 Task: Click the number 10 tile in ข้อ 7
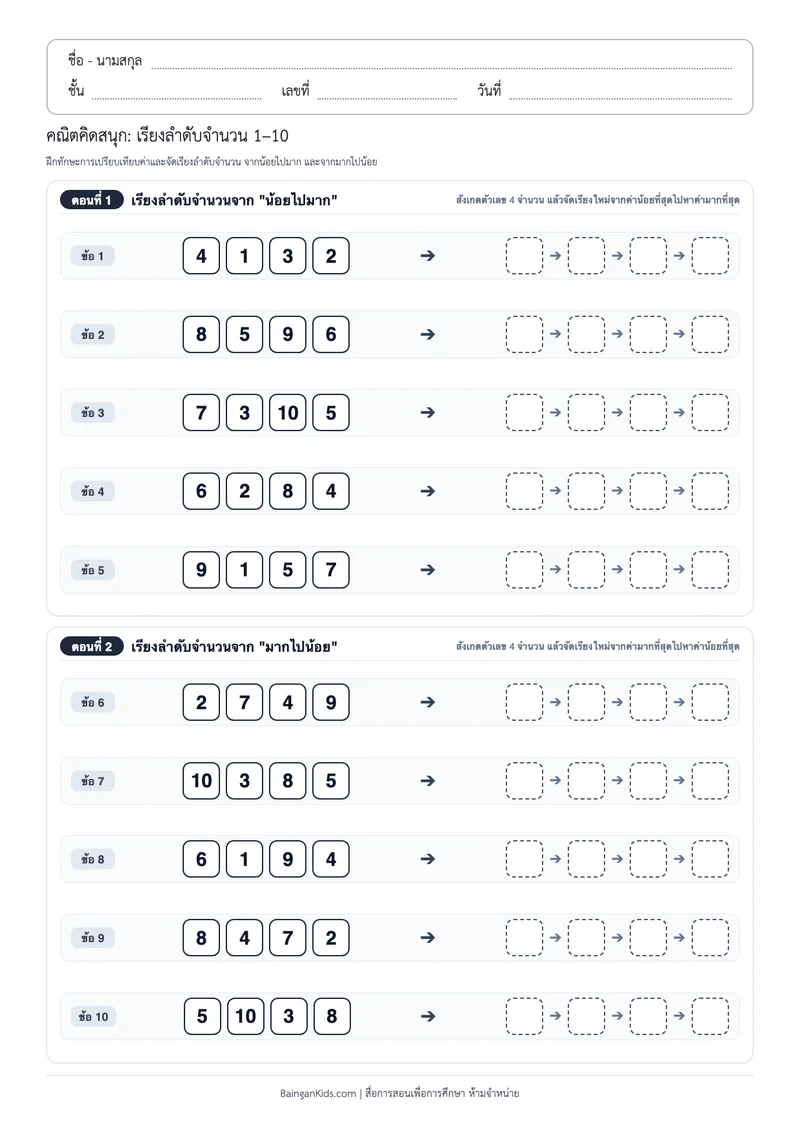pyautogui.click(x=201, y=780)
